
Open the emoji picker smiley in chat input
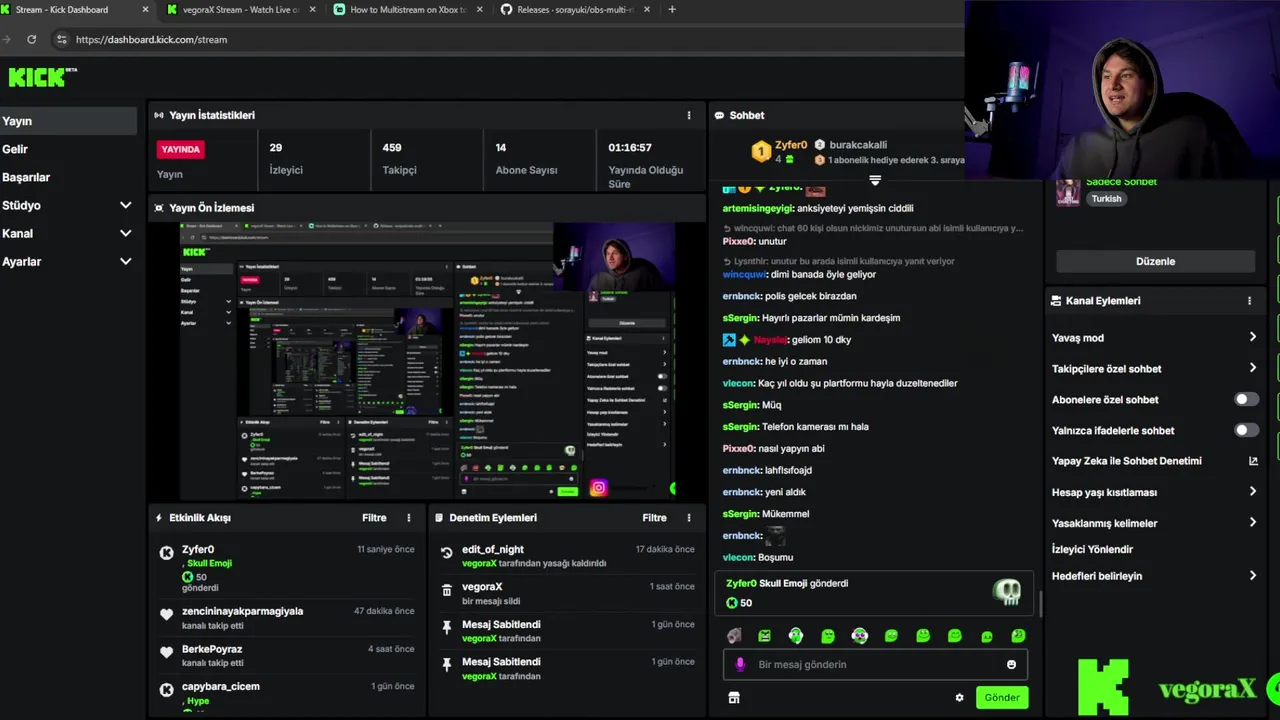click(1011, 664)
